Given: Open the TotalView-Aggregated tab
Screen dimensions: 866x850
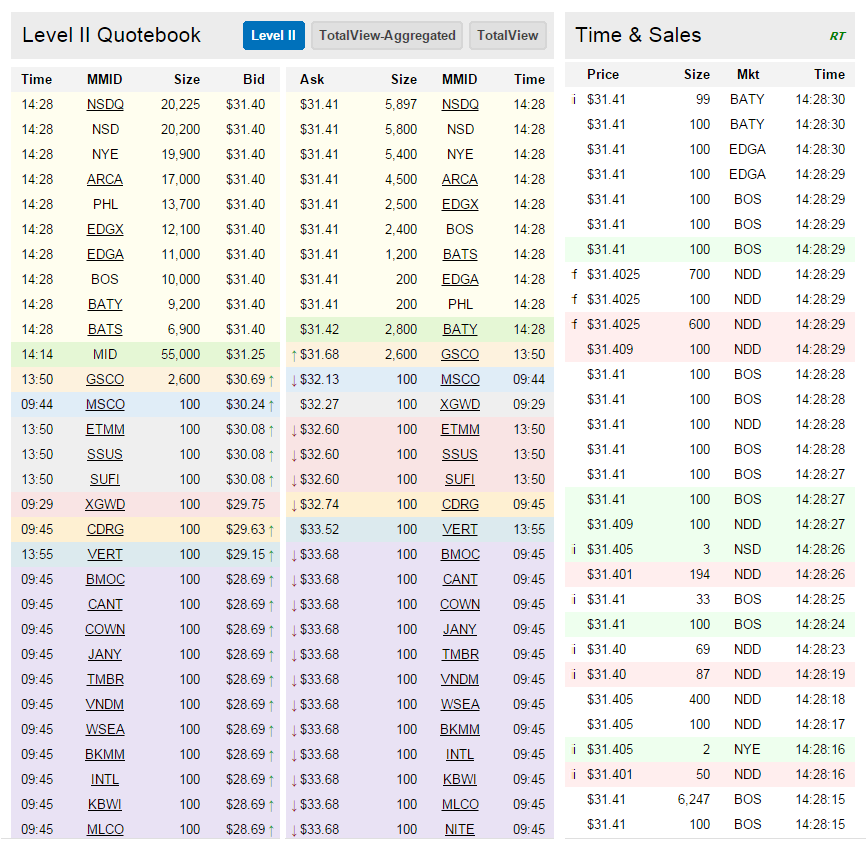Looking at the screenshot, I should click(387, 36).
